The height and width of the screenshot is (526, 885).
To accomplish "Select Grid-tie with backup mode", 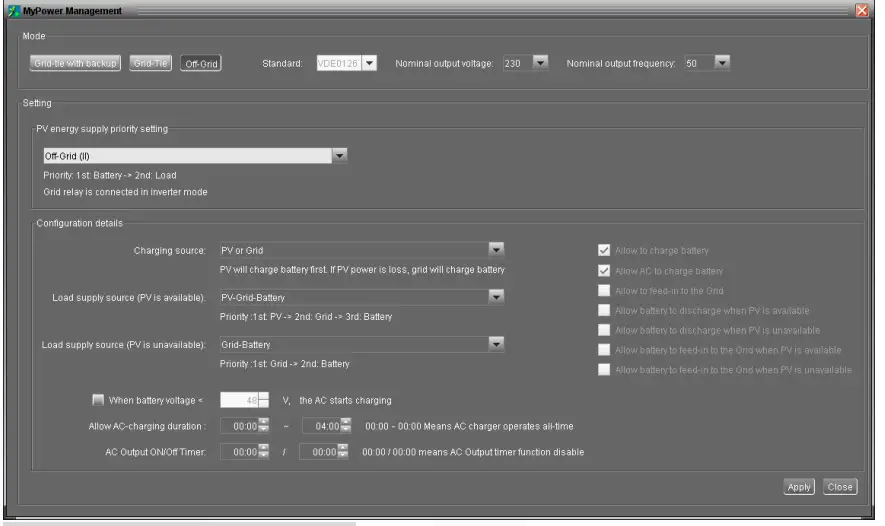I will tap(76, 63).
